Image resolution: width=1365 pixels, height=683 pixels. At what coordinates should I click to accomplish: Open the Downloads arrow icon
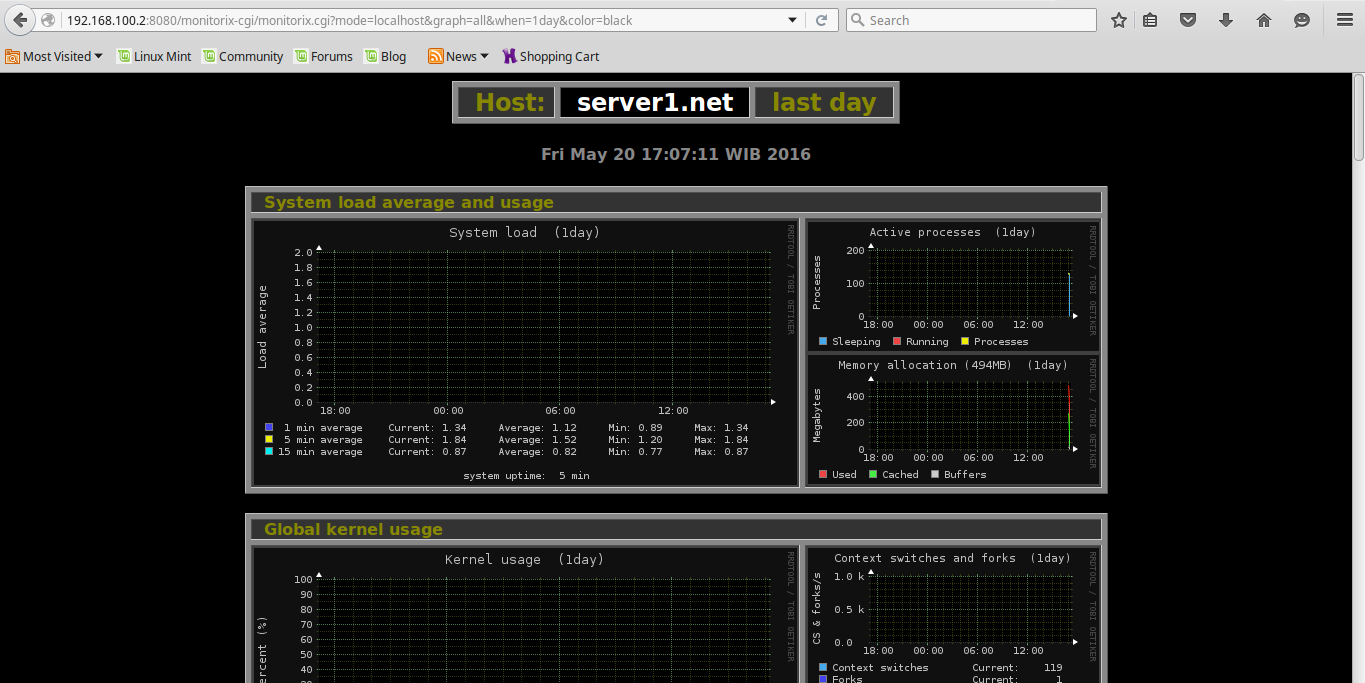(1226, 20)
